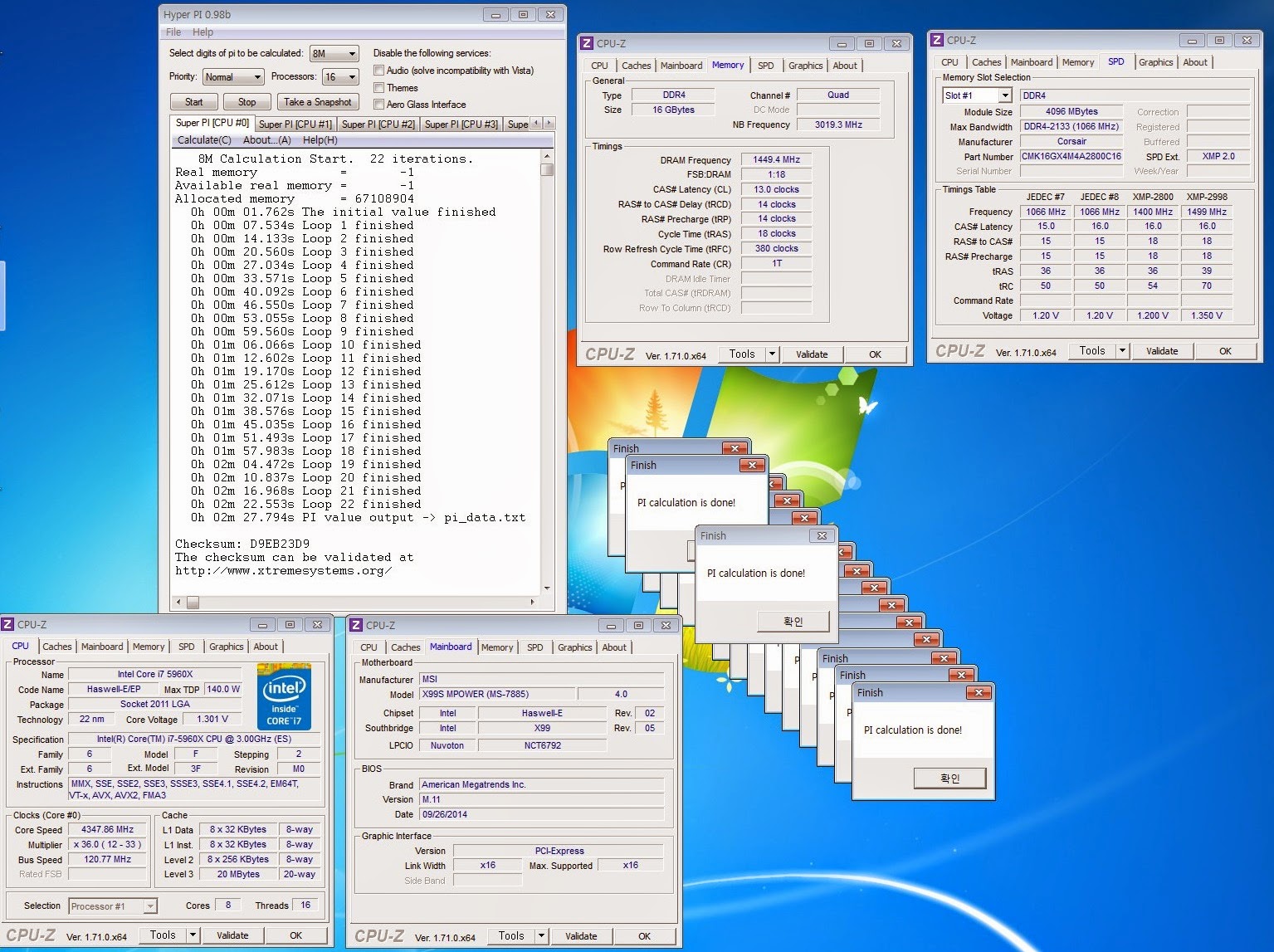Open the Help menu in Hyper PI's top menu bar
Viewport: 1274px width, 952px height.
pyautogui.click(x=203, y=32)
